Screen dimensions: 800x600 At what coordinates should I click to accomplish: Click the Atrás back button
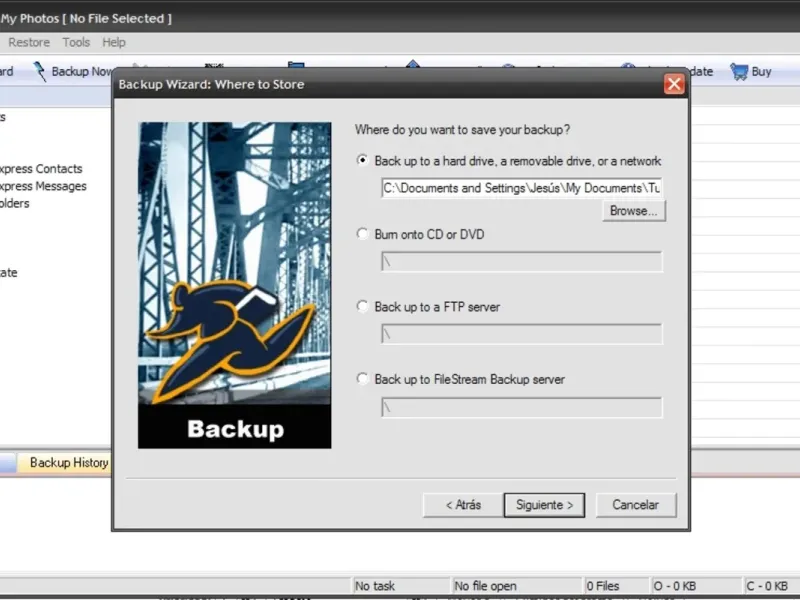(x=463, y=505)
